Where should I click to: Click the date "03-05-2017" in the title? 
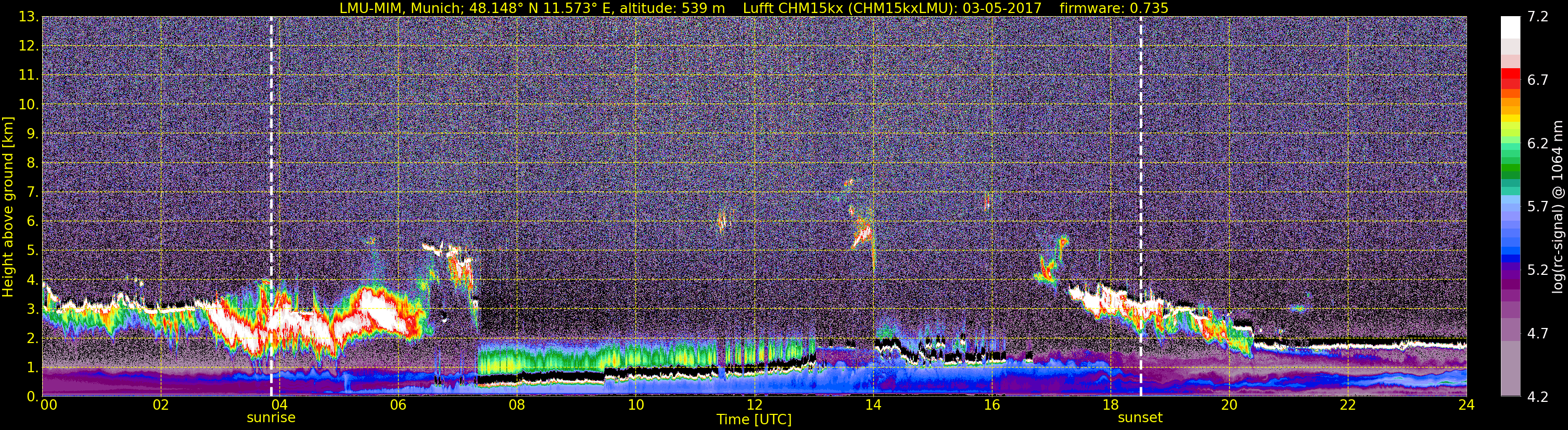click(x=1002, y=8)
